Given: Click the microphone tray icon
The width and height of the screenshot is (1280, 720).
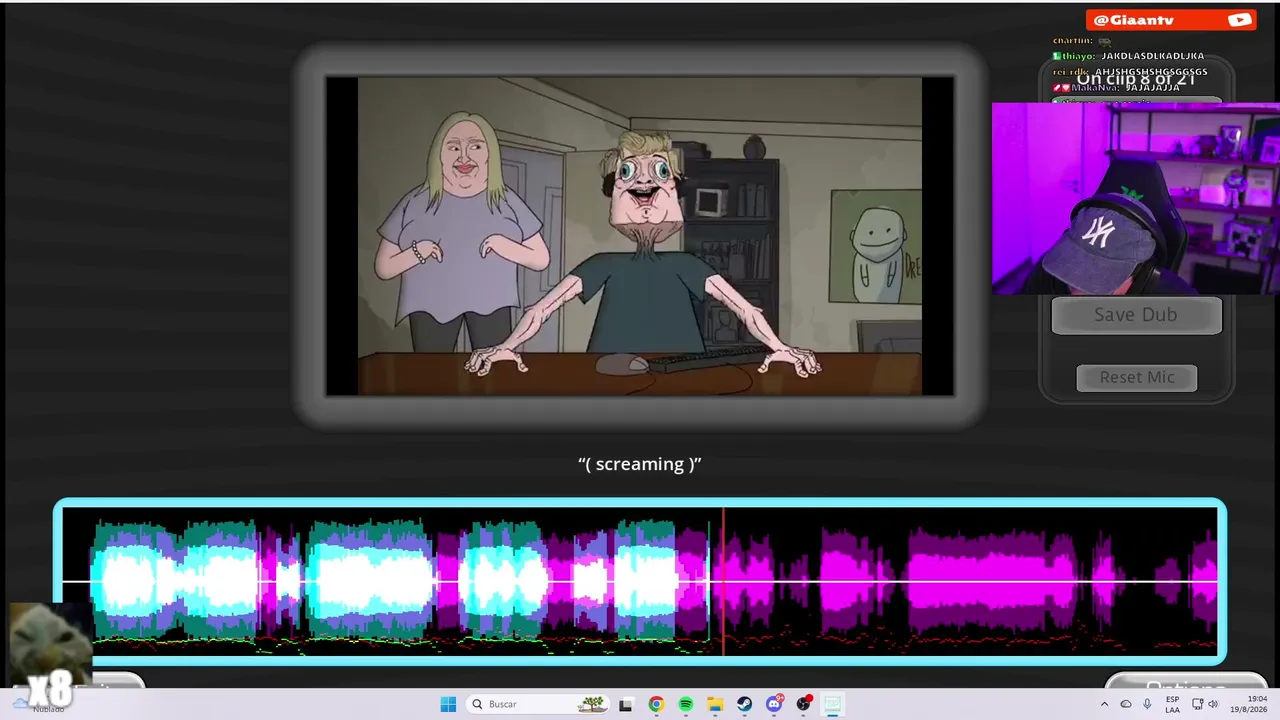Looking at the screenshot, I should pyautogui.click(x=1148, y=704).
